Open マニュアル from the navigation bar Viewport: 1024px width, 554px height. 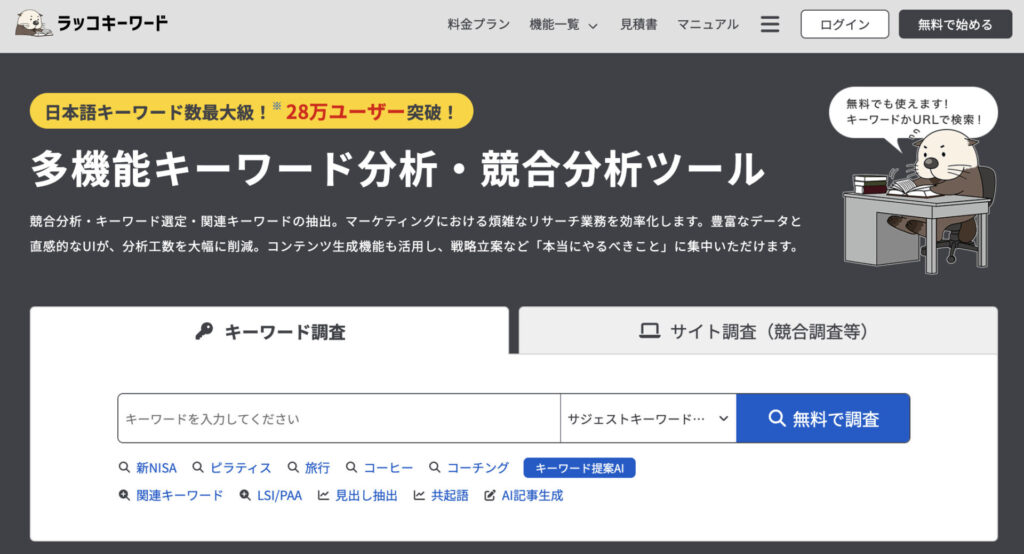707,24
